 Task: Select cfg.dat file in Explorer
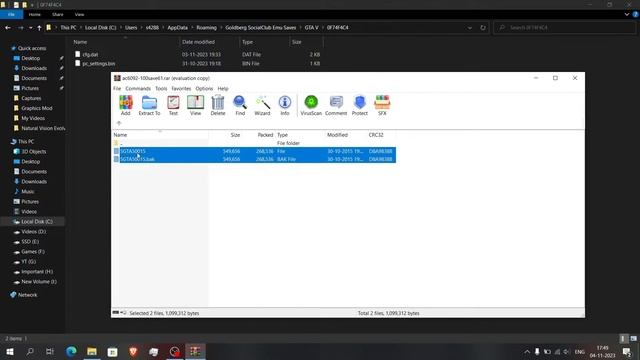(x=91, y=54)
